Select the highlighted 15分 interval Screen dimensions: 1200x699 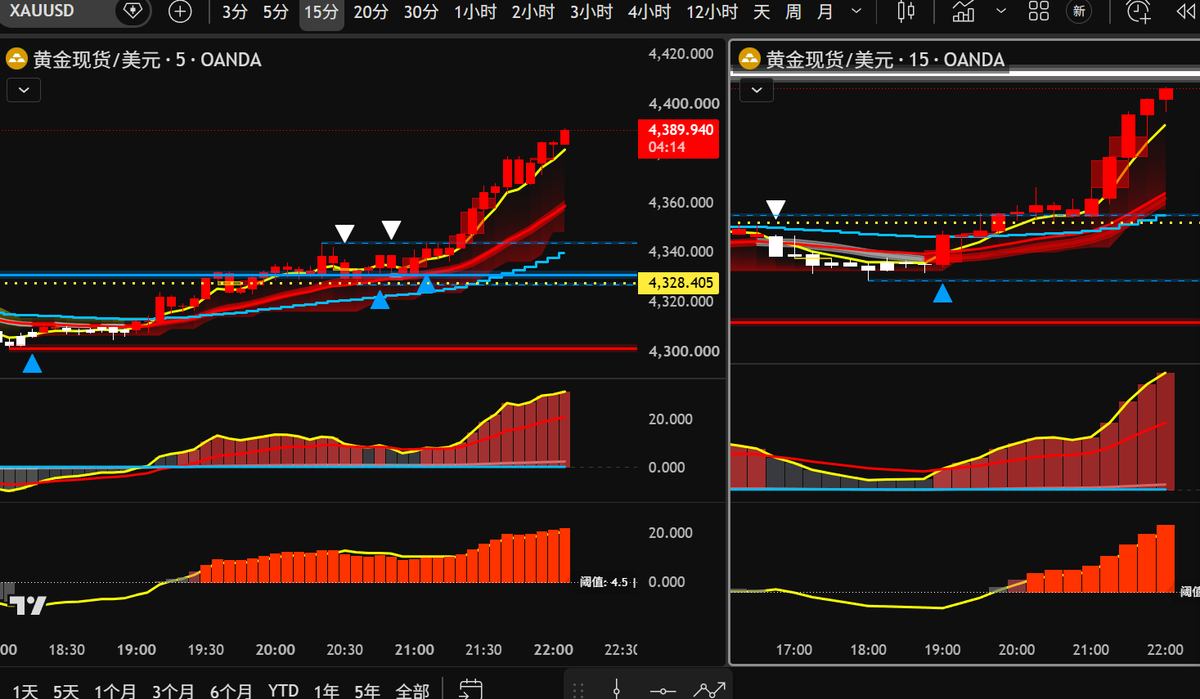click(x=321, y=12)
